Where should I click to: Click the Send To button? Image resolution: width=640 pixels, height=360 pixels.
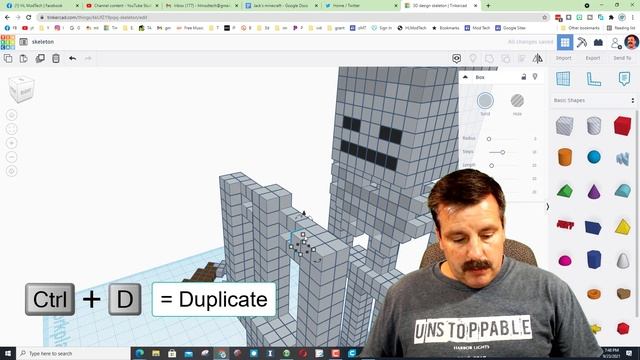(x=622, y=58)
